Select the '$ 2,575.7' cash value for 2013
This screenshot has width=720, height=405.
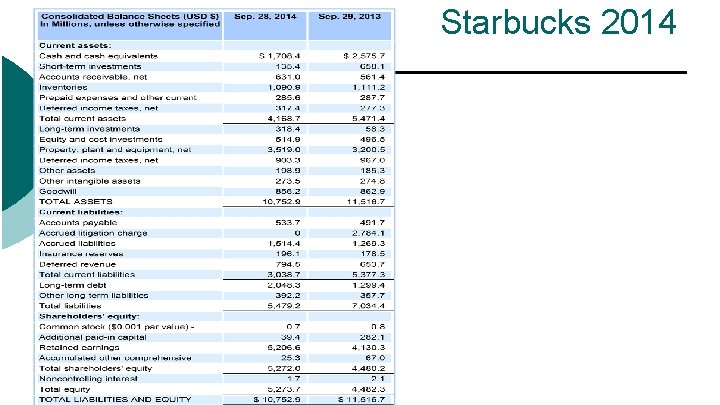coord(364,56)
